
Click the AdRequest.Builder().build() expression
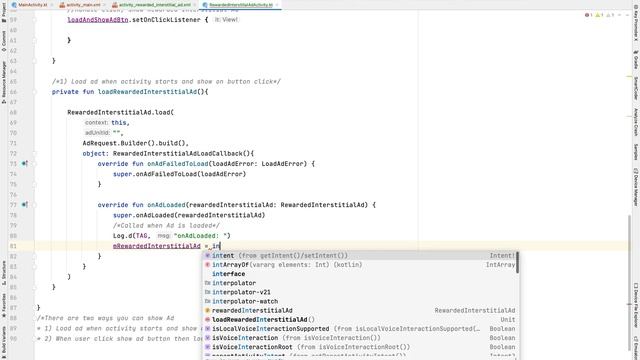(134, 143)
